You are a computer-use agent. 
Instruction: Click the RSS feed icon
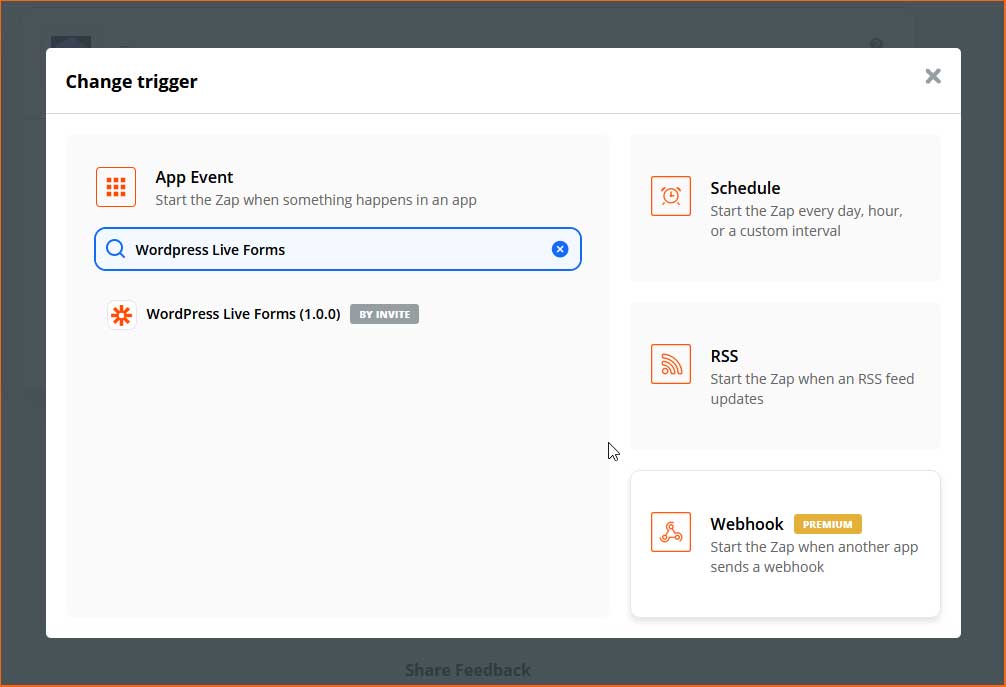click(670, 364)
